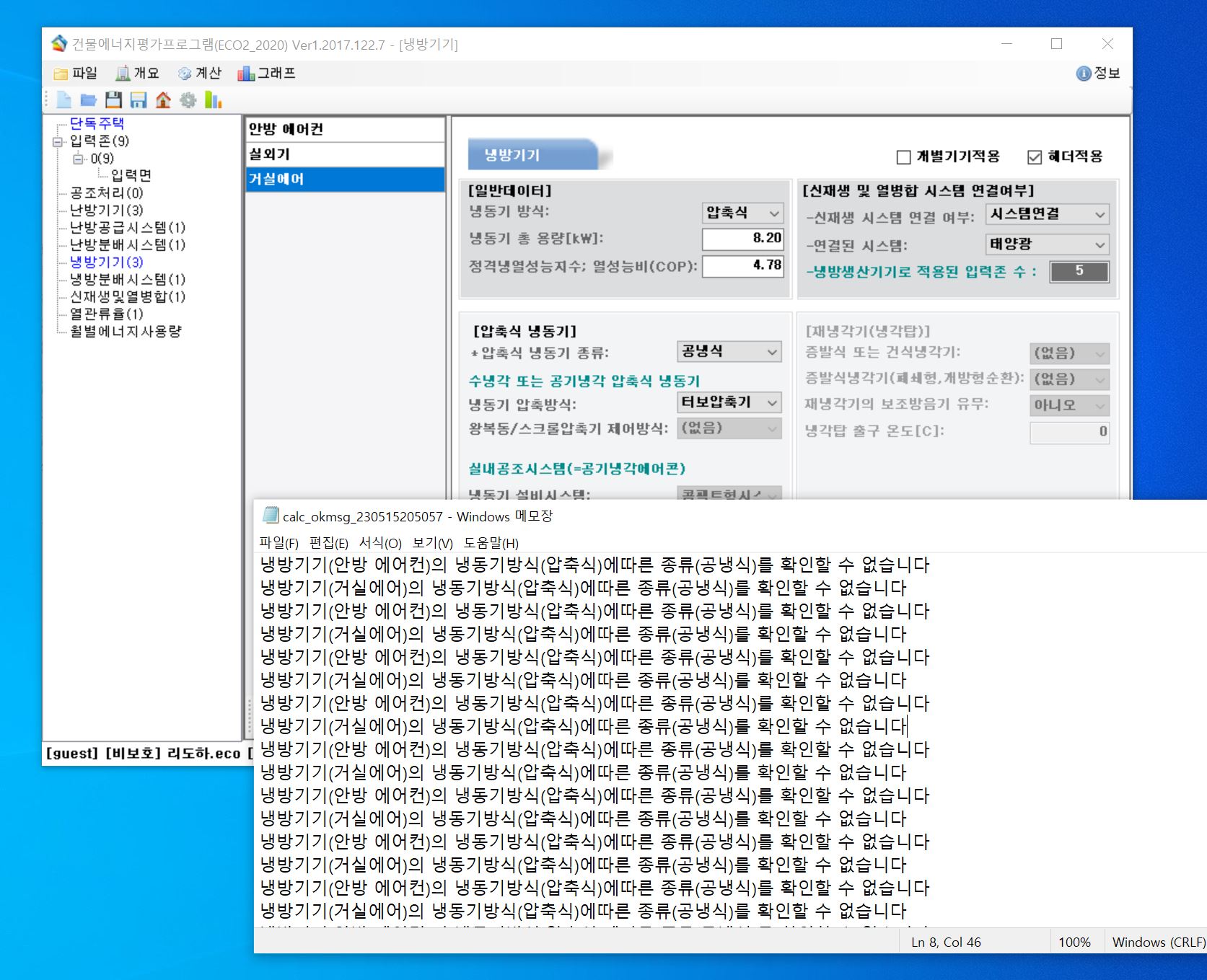Click the blue floppy disk save-as icon
The height and width of the screenshot is (980, 1207).
click(x=139, y=100)
